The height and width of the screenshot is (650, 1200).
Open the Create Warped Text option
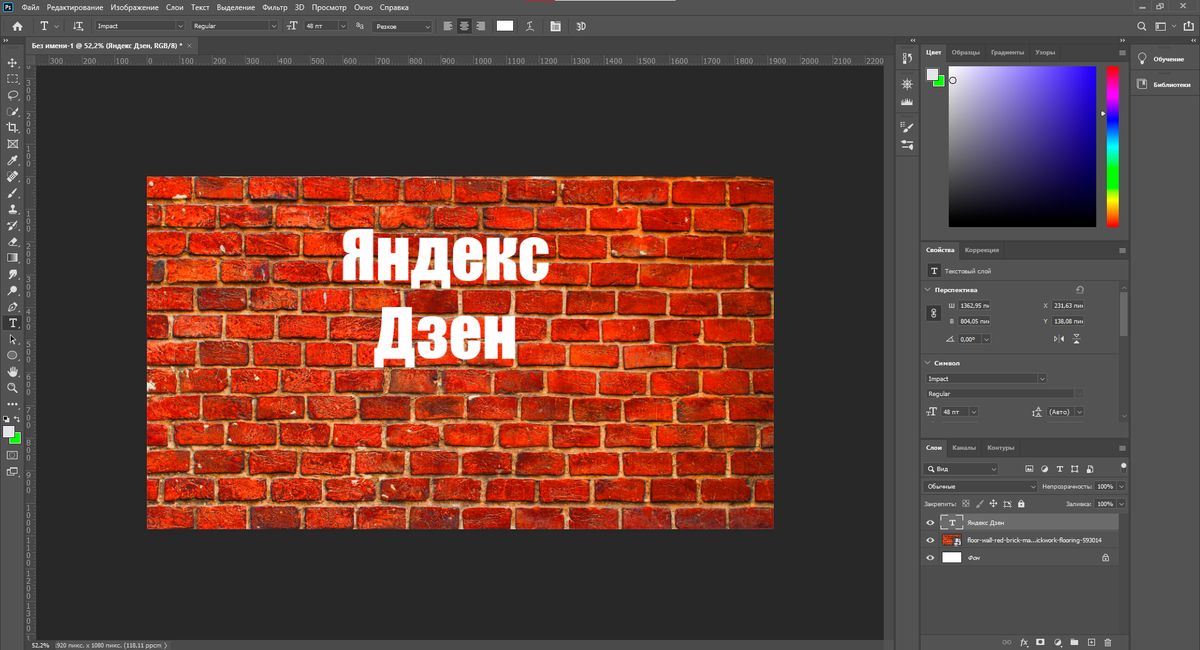[x=528, y=26]
